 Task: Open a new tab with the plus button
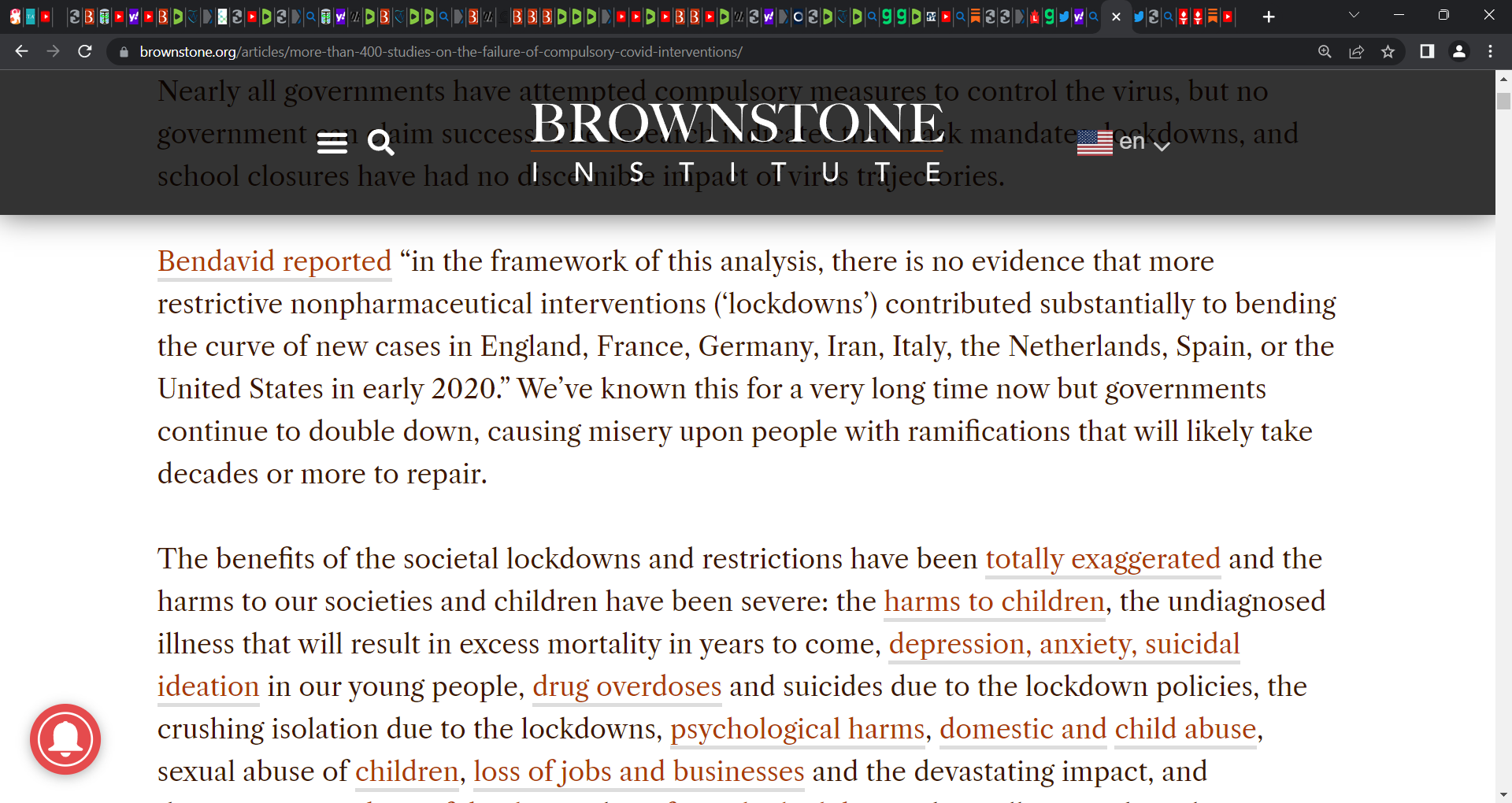[1269, 17]
